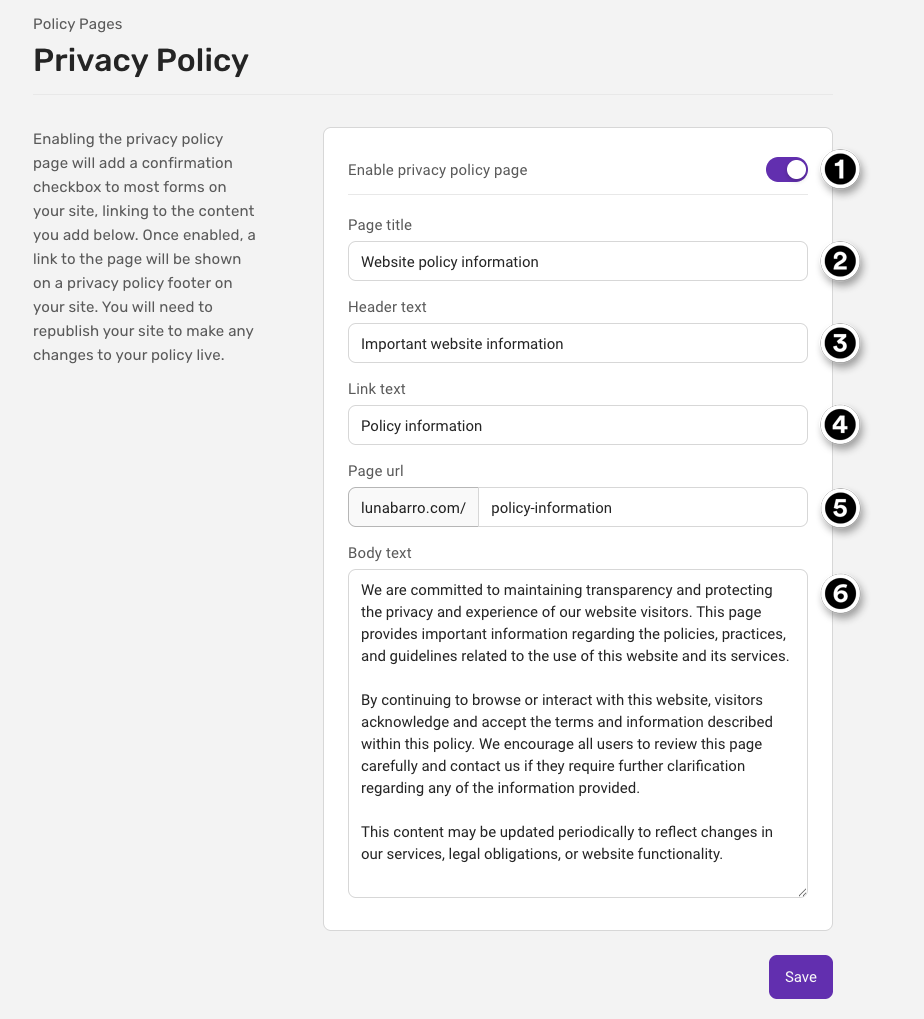Focus the Header text input
Viewport: 924px width, 1019px height.
578,343
